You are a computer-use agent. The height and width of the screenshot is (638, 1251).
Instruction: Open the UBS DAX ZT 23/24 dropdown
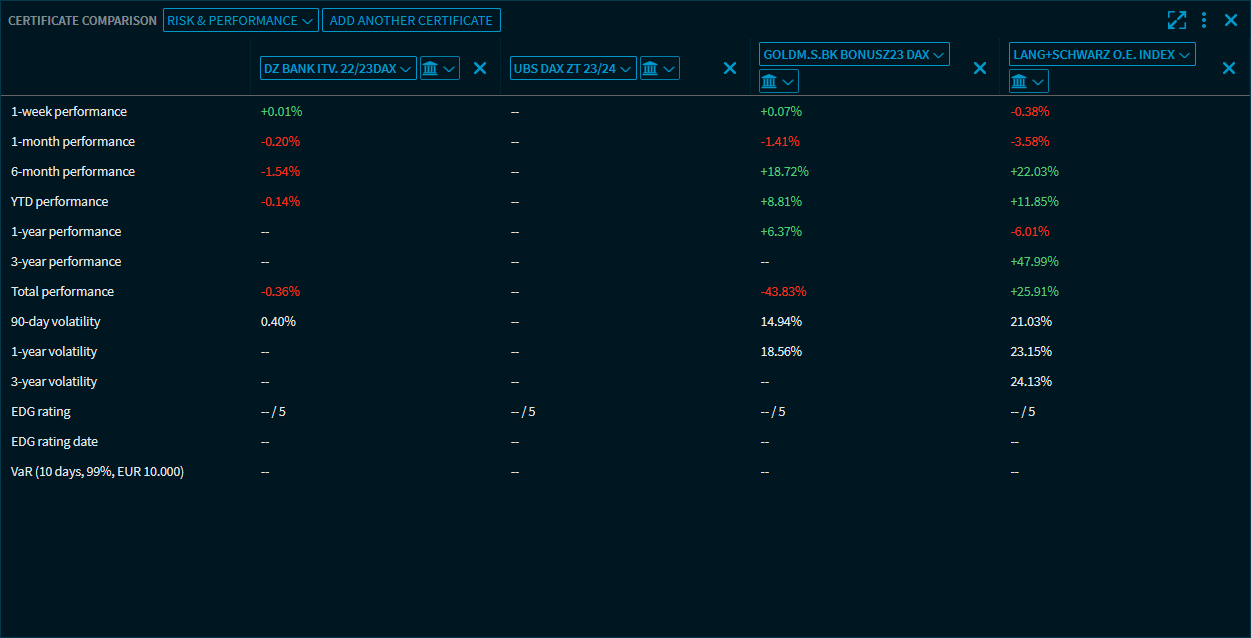[x=573, y=68]
